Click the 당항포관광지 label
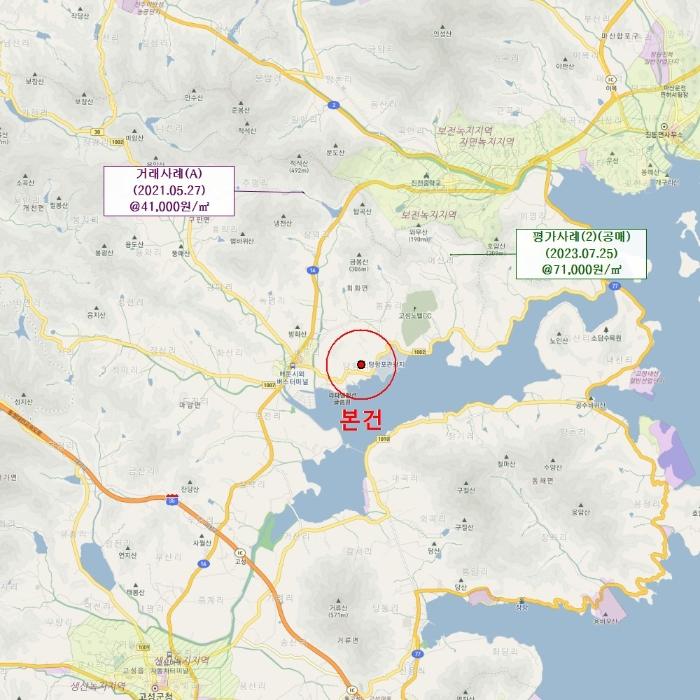The height and width of the screenshot is (700, 700). pyautogui.click(x=387, y=364)
